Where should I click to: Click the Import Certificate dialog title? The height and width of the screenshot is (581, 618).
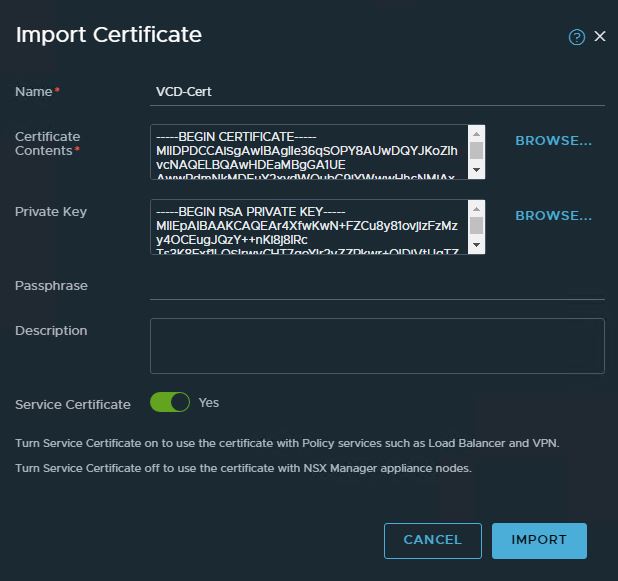coord(109,35)
